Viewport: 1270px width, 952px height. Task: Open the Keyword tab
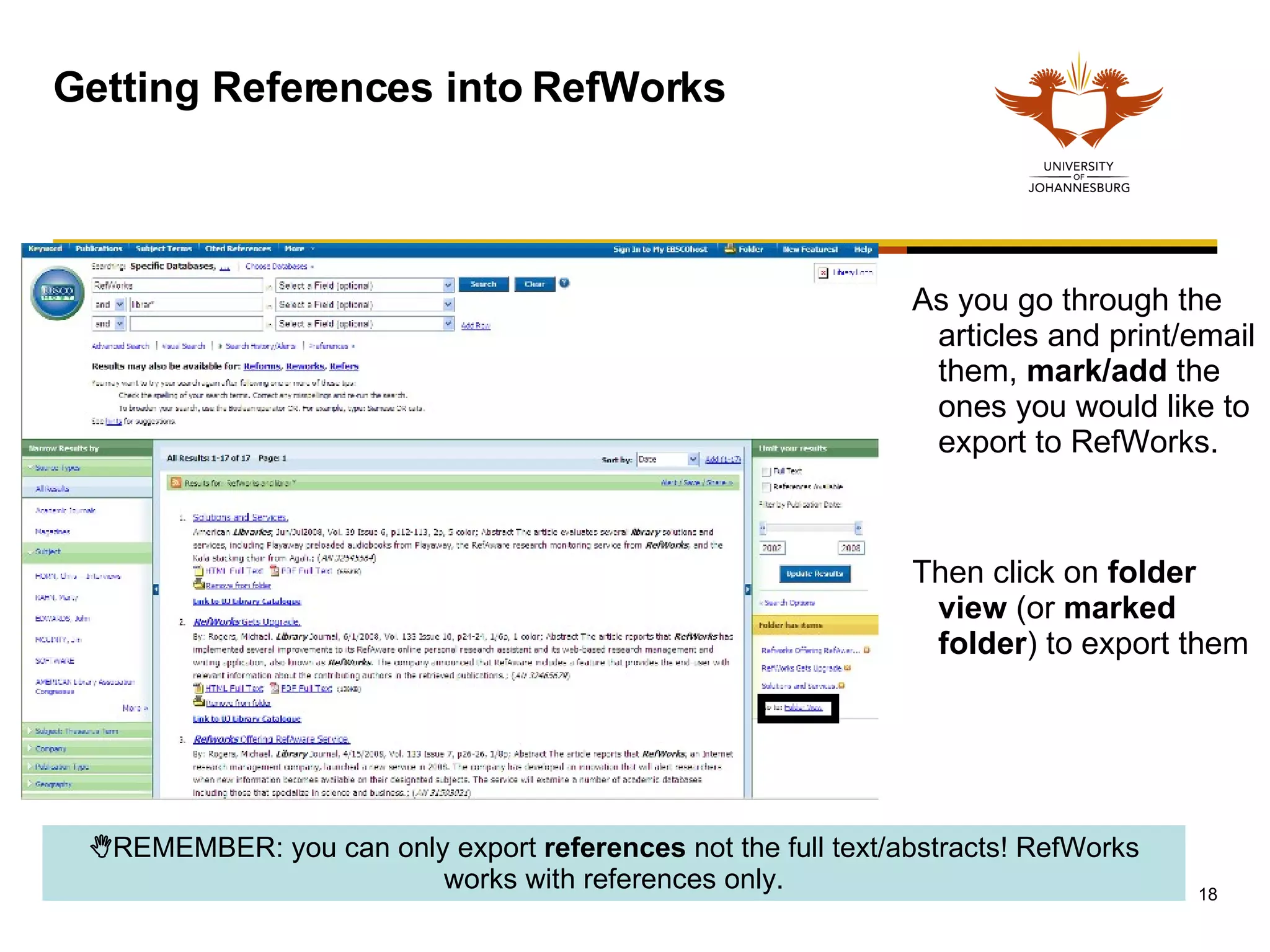pos(45,249)
